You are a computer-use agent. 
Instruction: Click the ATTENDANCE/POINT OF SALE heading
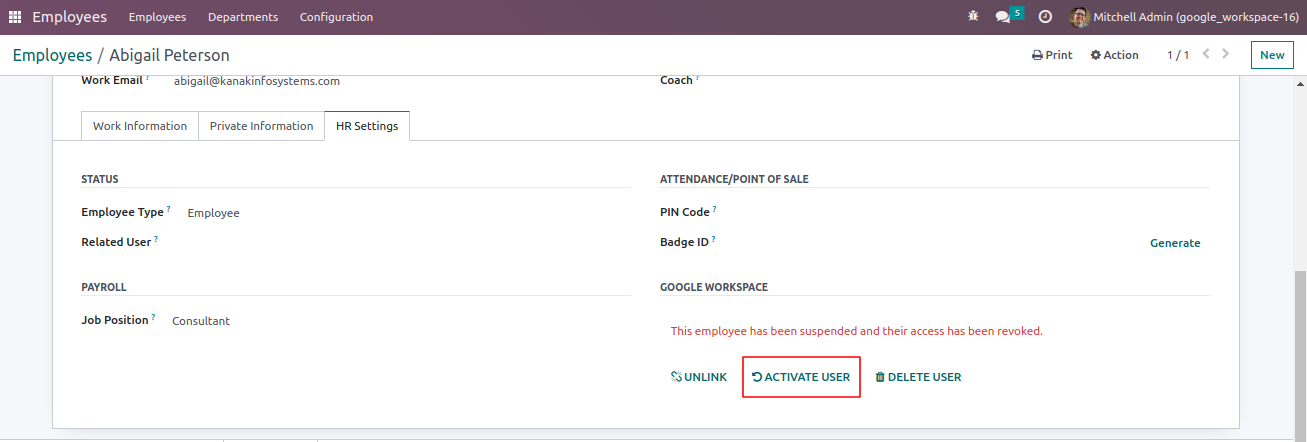click(734, 179)
